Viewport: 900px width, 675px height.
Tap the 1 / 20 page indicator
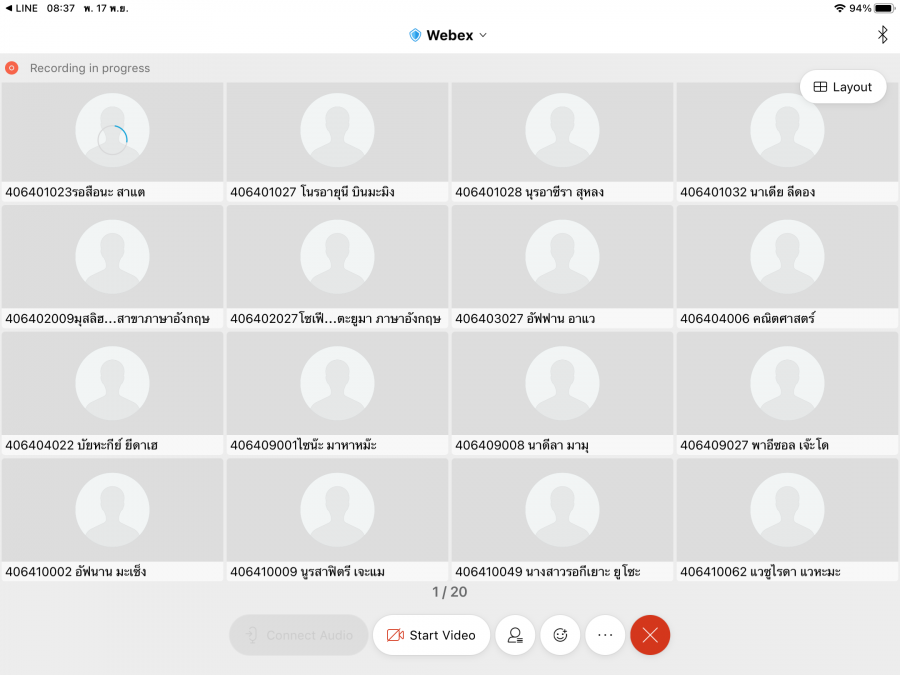[449, 592]
